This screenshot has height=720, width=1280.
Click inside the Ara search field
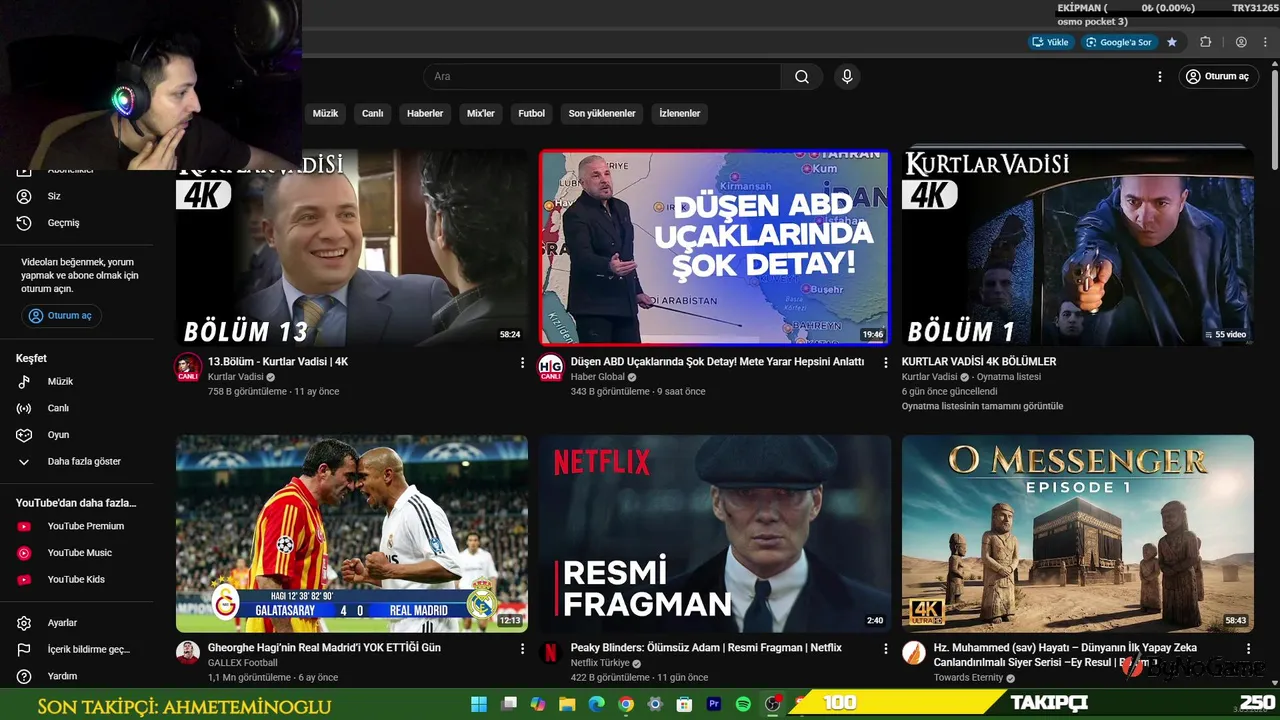pos(603,77)
